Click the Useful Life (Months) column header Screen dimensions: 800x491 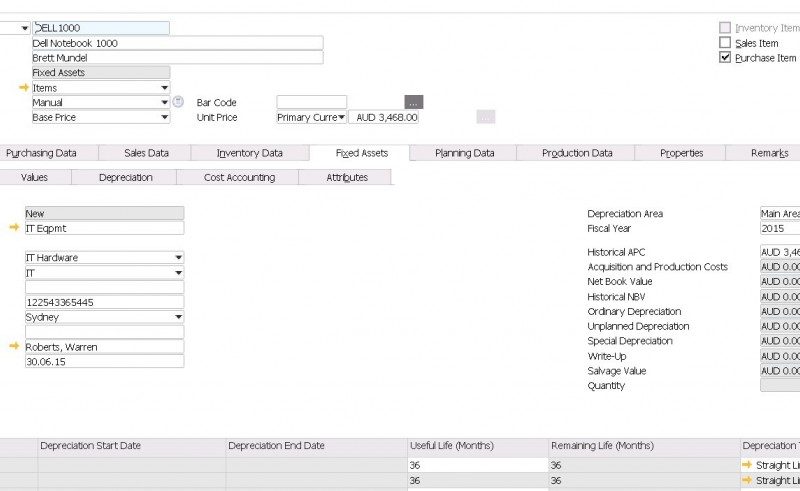478,446
